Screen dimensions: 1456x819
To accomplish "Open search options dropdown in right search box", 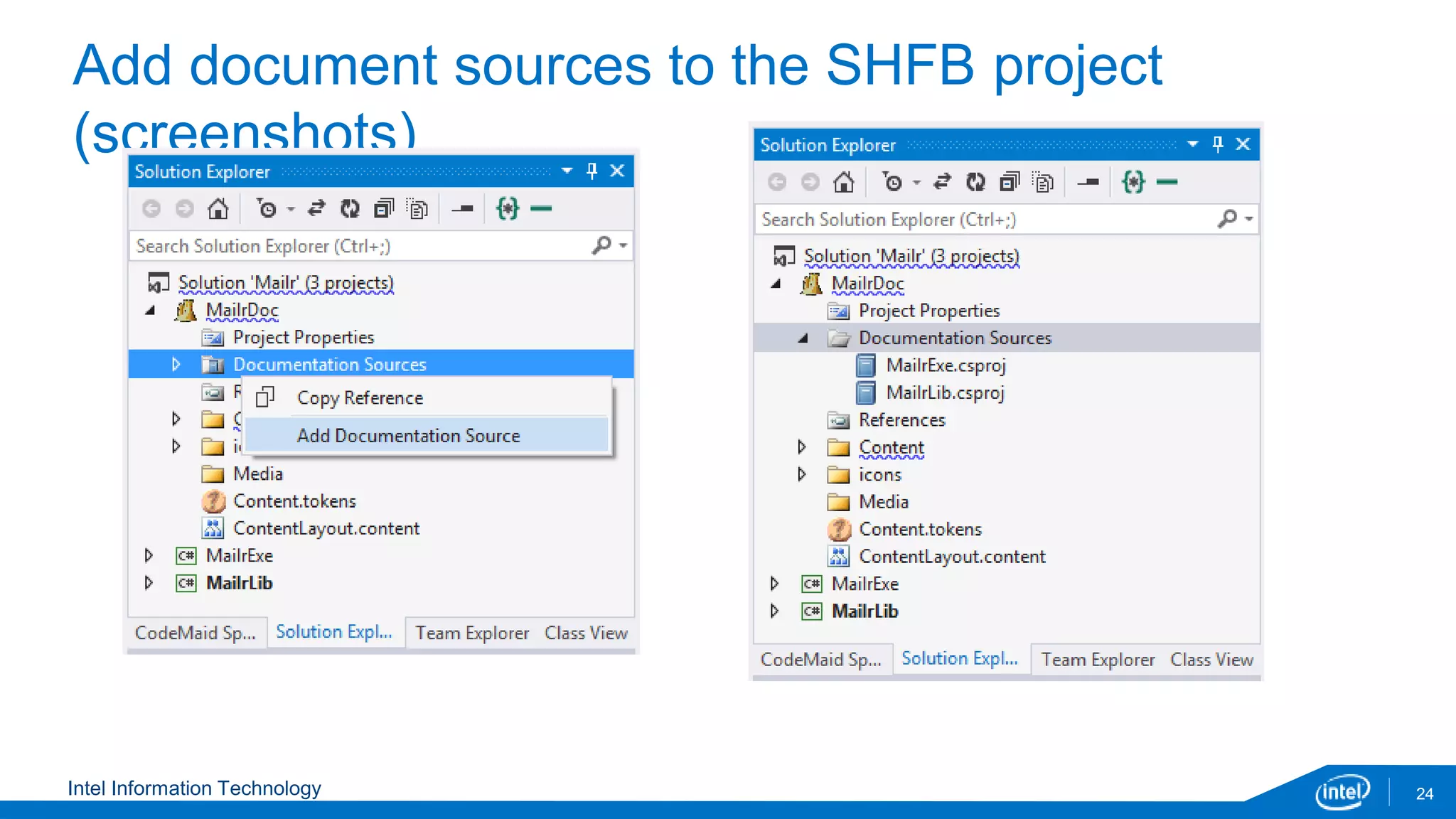I will click(1248, 219).
